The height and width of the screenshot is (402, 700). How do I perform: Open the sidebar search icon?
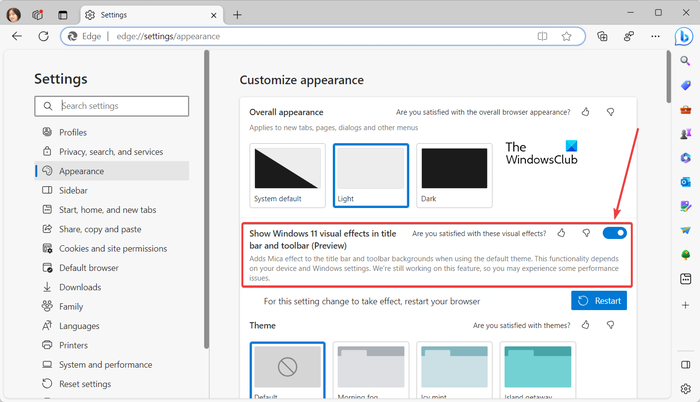pos(685,61)
